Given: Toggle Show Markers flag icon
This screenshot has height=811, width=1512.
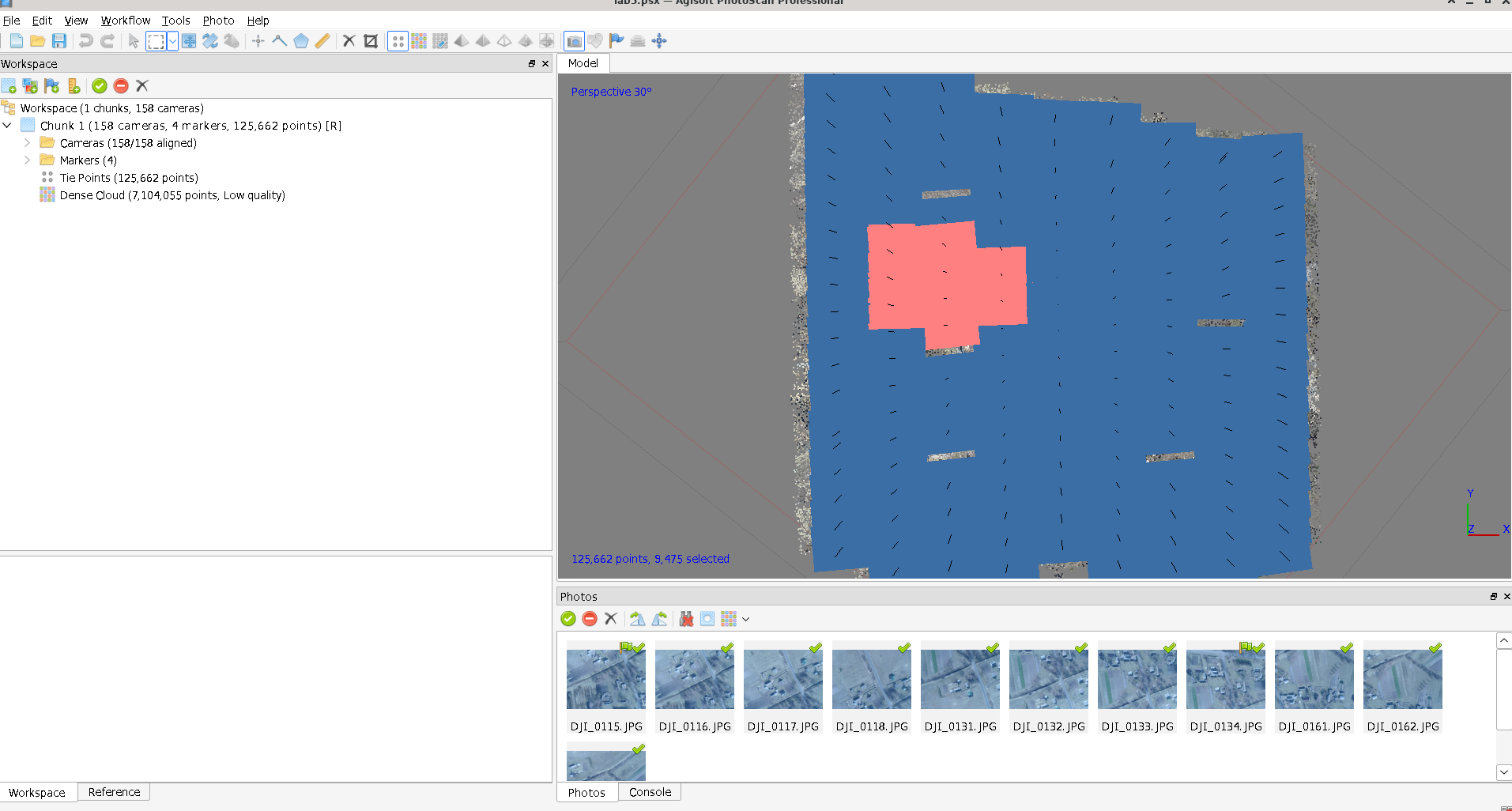Looking at the screenshot, I should click(x=616, y=41).
